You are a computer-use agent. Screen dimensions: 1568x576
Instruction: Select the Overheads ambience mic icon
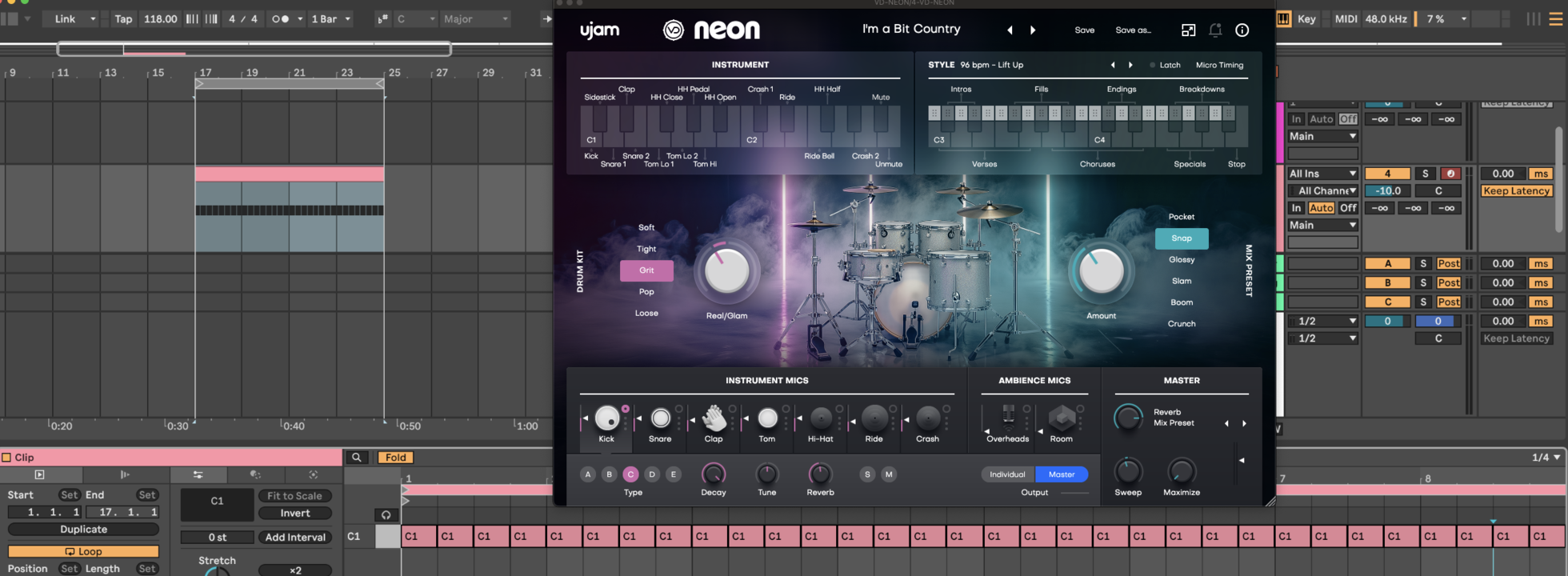pyautogui.click(x=1008, y=416)
